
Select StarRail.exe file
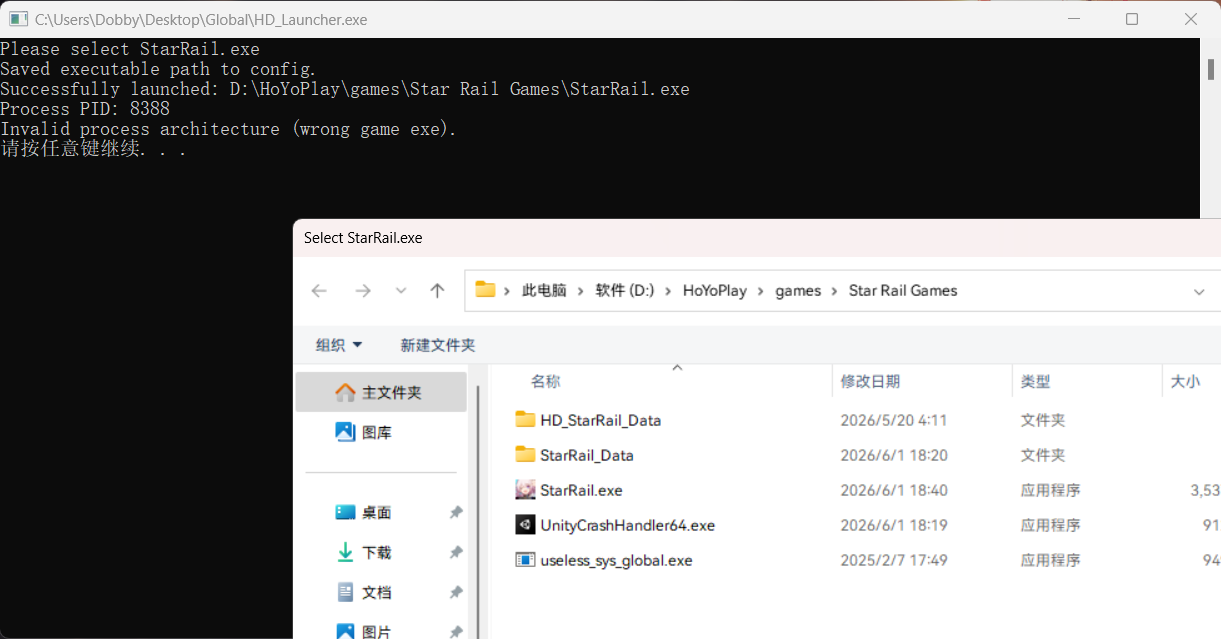(x=581, y=490)
